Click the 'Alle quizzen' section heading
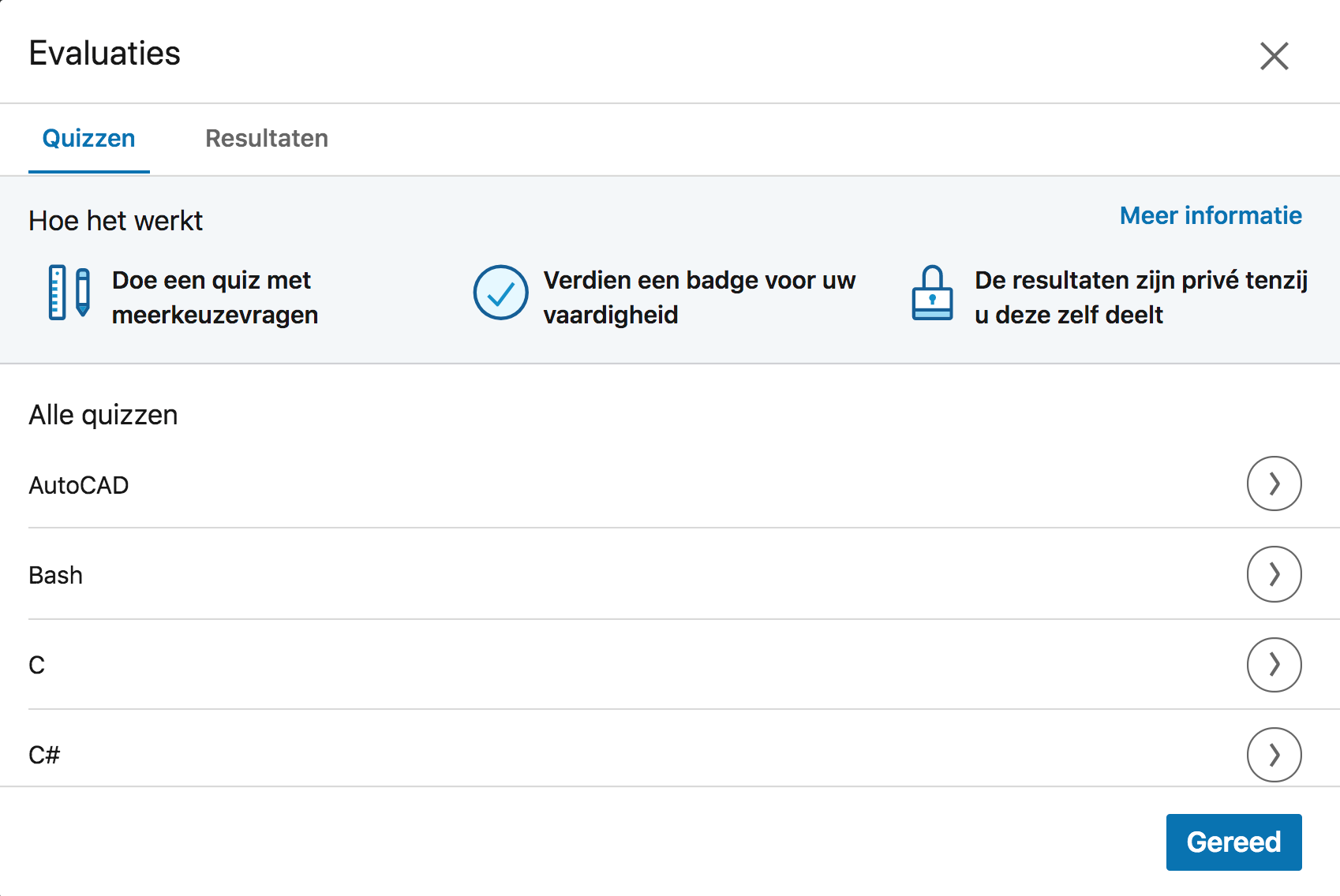The height and width of the screenshot is (896, 1340). click(103, 415)
